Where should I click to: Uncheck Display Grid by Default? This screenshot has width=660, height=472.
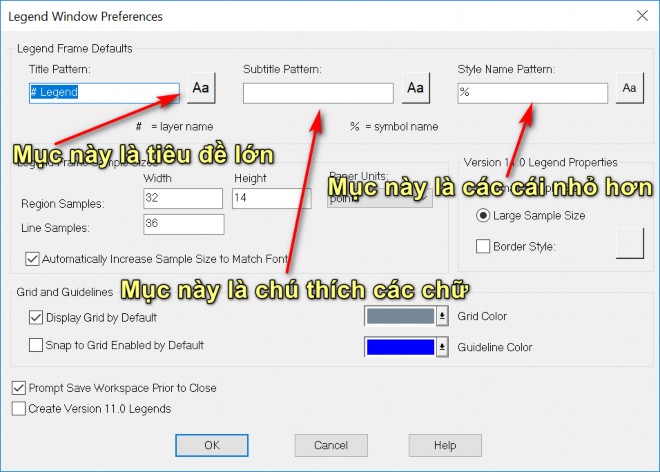35,318
